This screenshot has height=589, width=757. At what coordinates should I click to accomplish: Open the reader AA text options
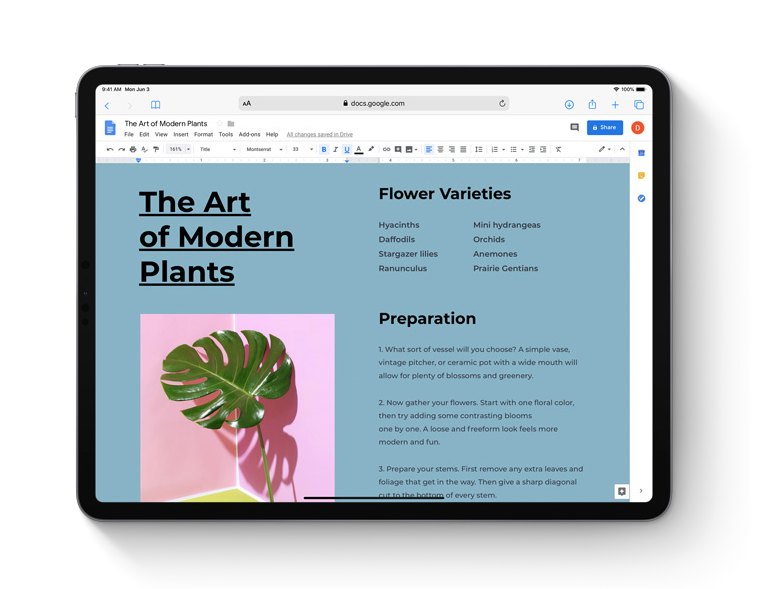[x=247, y=103]
